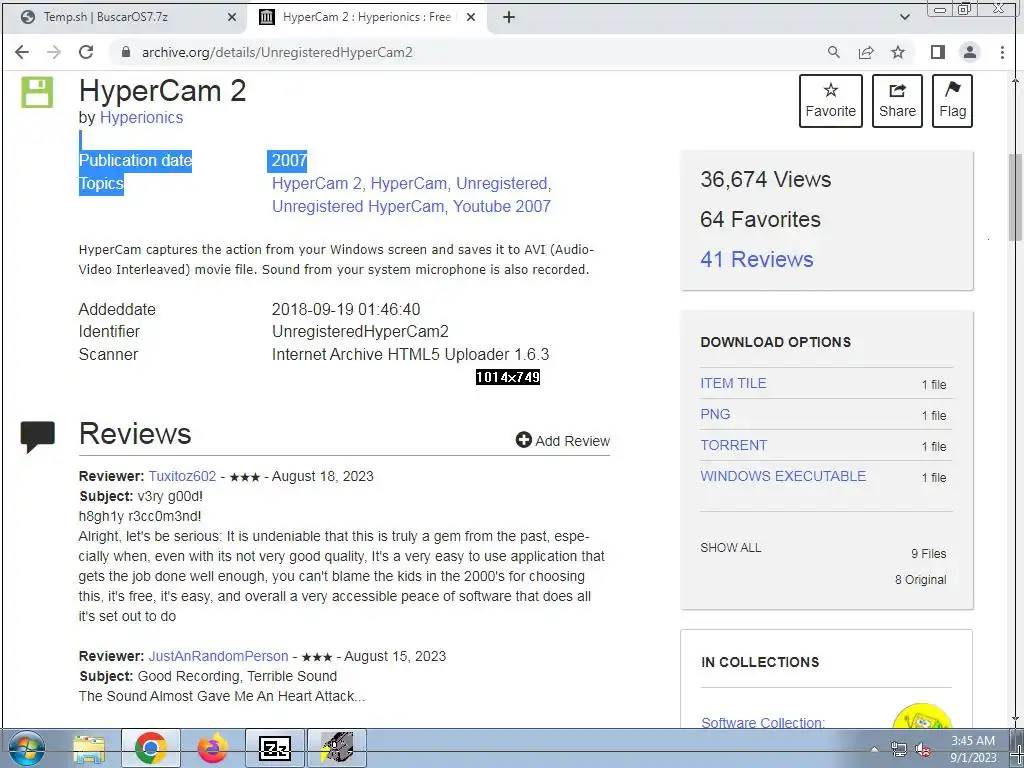Click the muted volume tray icon

point(923,749)
